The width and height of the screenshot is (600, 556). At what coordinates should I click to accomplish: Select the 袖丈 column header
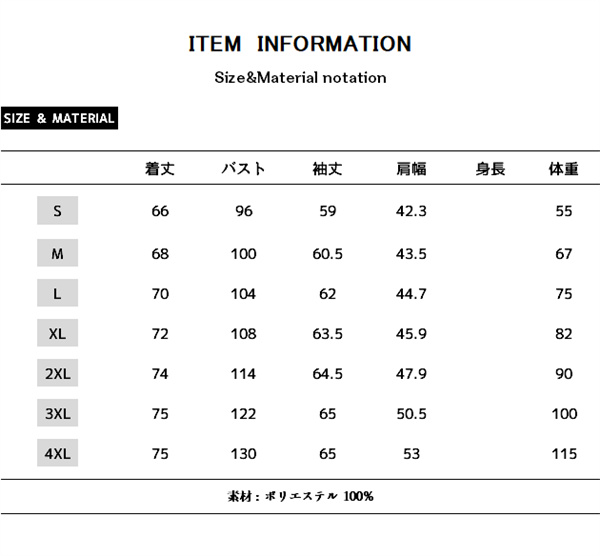coord(327,169)
